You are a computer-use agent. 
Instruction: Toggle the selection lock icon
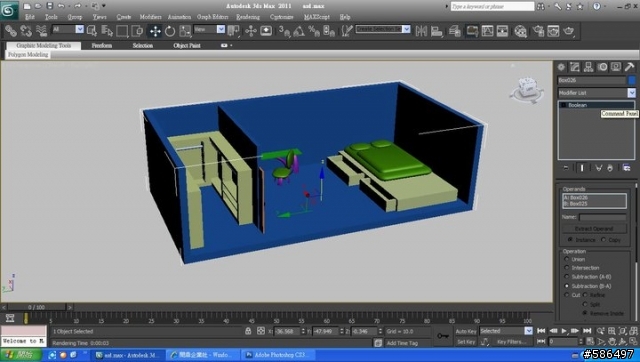[248, 331]
